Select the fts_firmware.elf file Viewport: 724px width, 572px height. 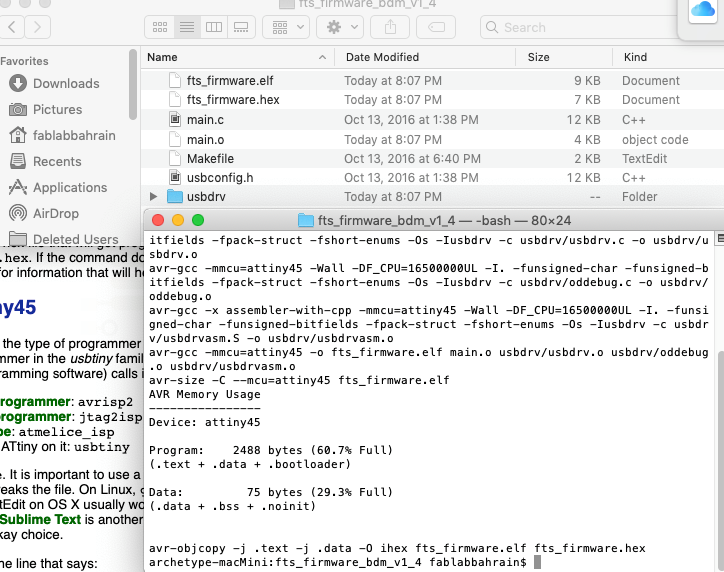(x=432, y=81)
